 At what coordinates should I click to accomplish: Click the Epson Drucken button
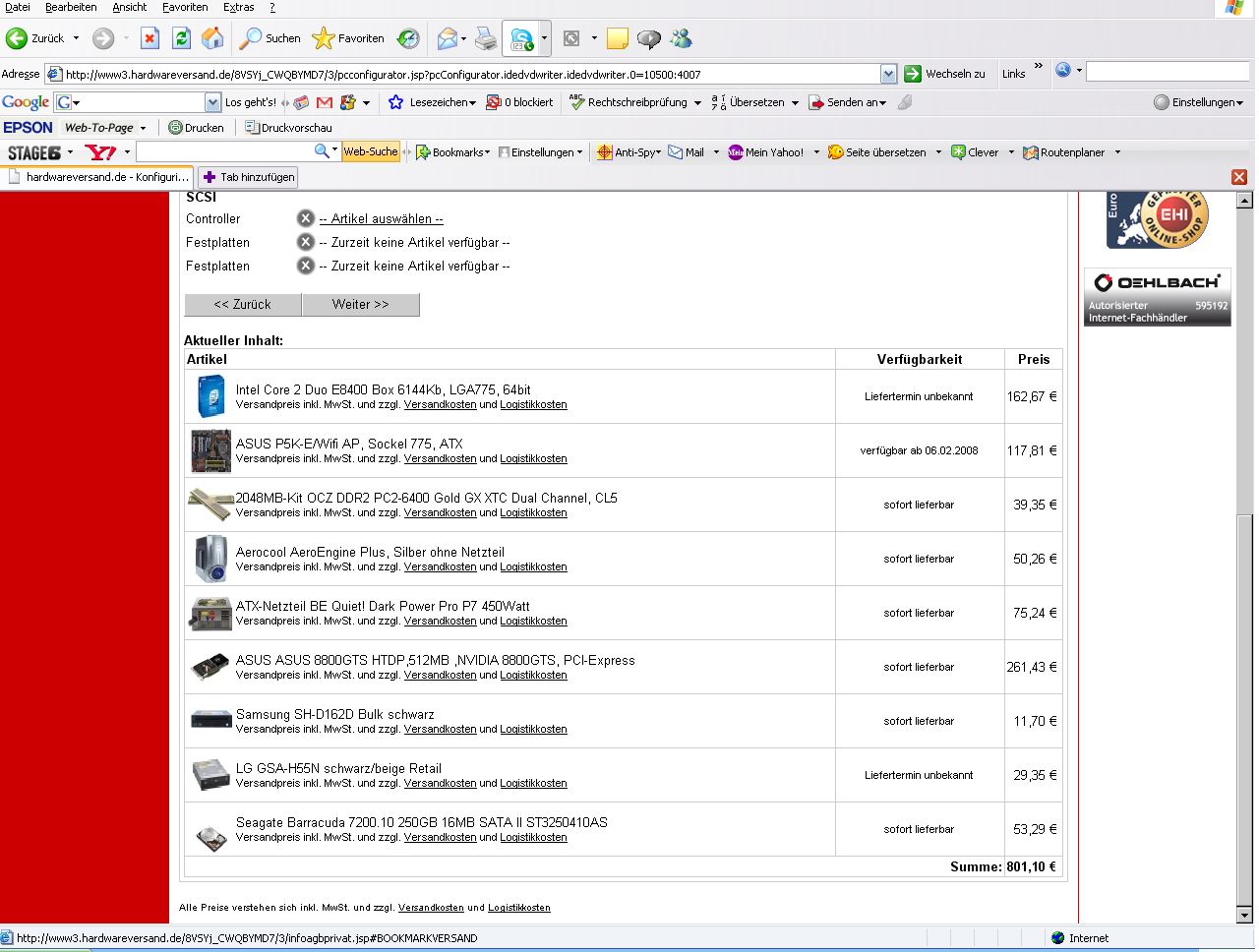[196, 128]
